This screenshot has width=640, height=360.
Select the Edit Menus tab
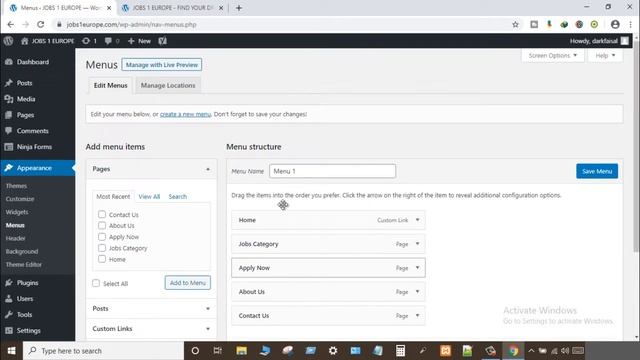(x=111, y=85)
